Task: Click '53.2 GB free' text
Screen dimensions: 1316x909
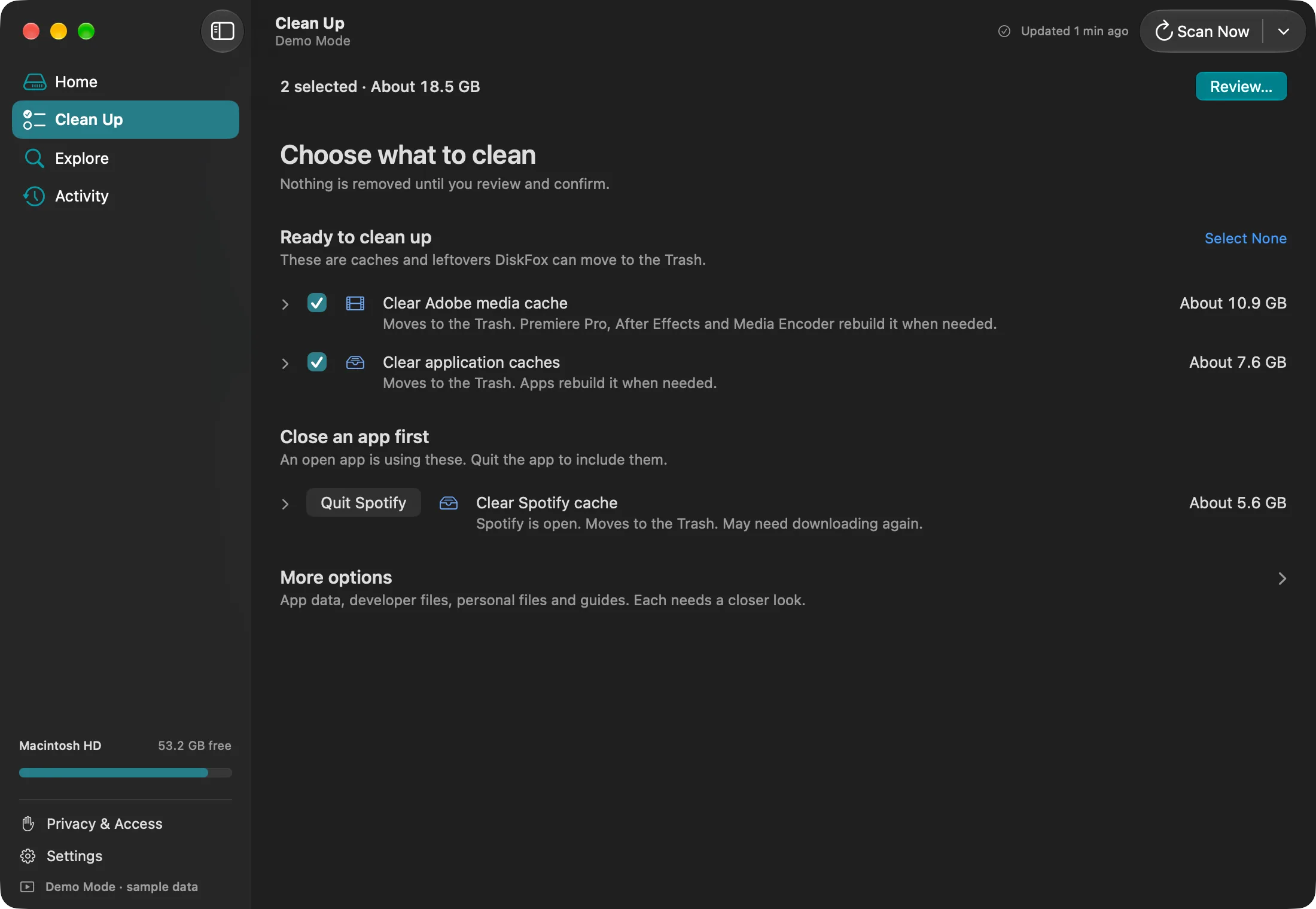Action: tap(194, 746)
